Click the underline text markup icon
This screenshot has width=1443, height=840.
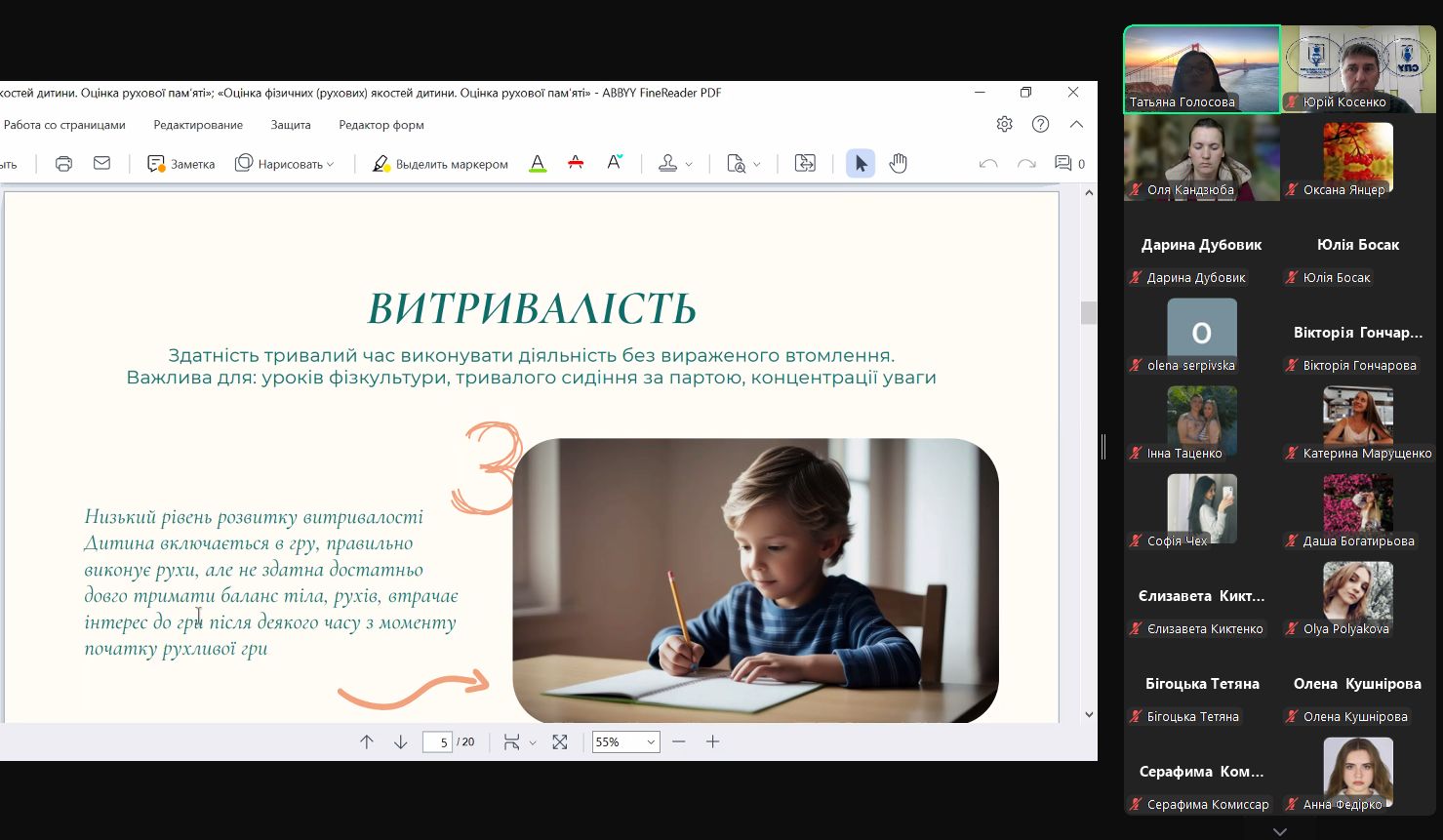tap(538, 164)
